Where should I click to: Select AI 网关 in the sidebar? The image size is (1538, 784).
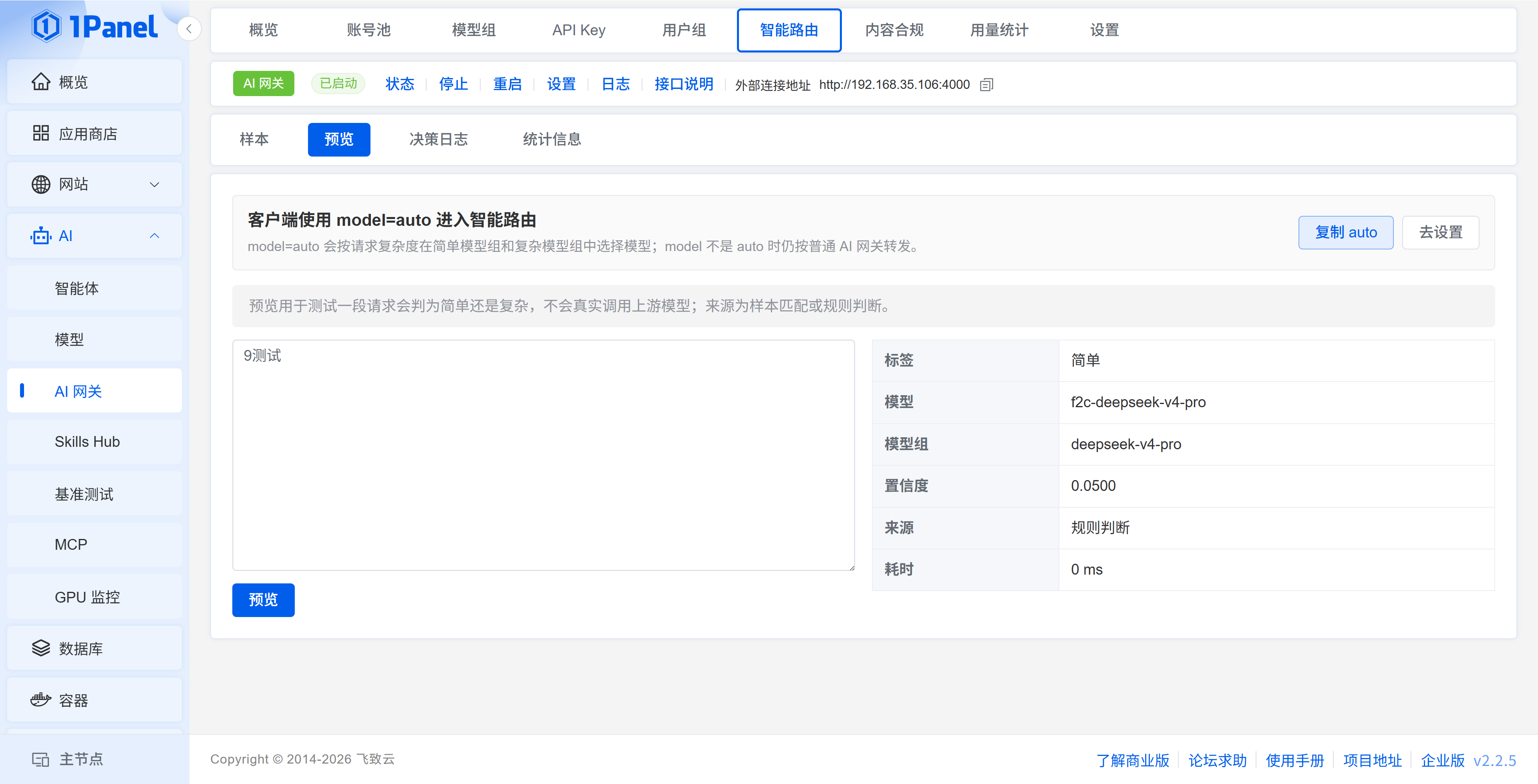[95, 391]
